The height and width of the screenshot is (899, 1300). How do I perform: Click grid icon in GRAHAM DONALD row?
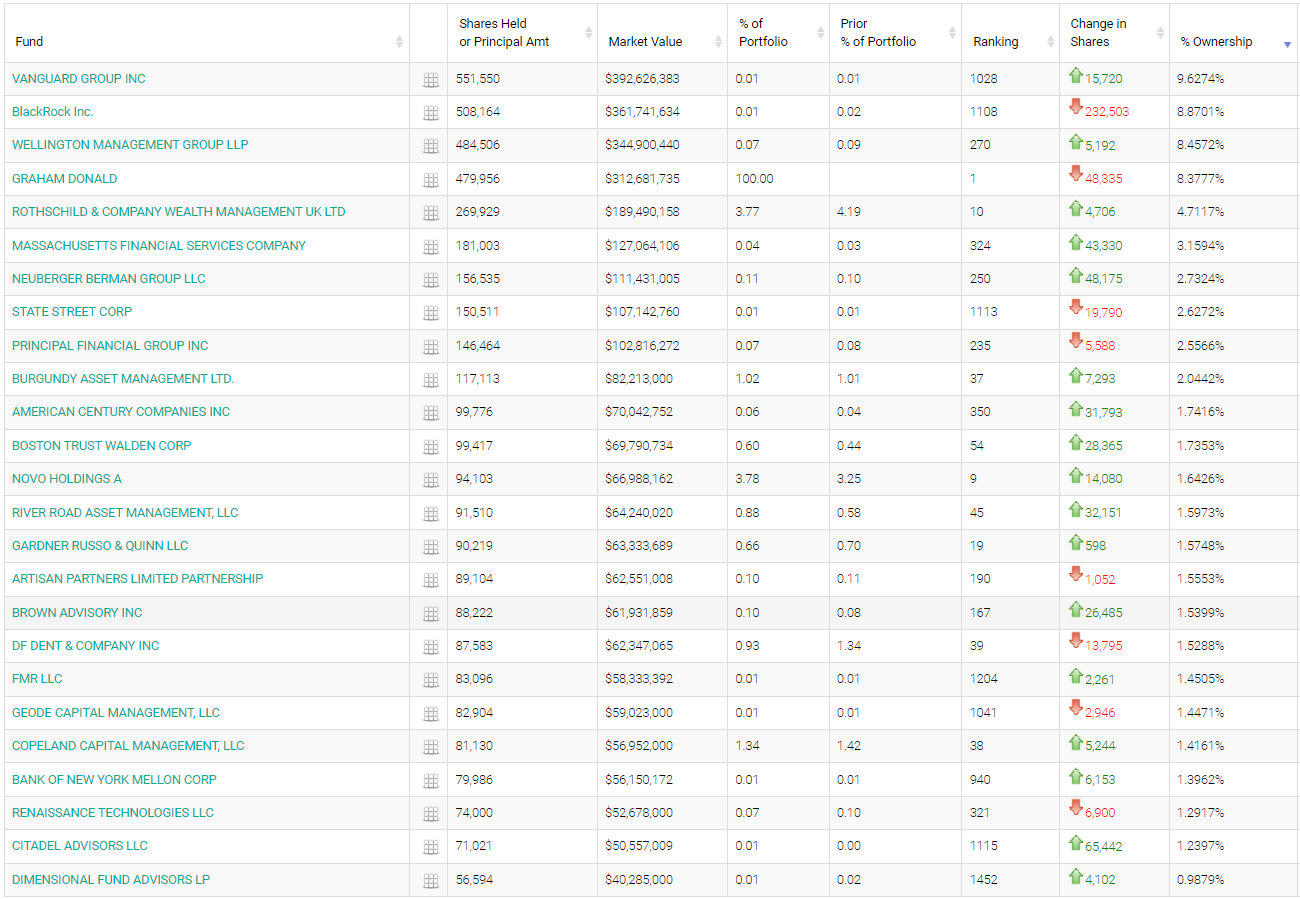point(431,180)
